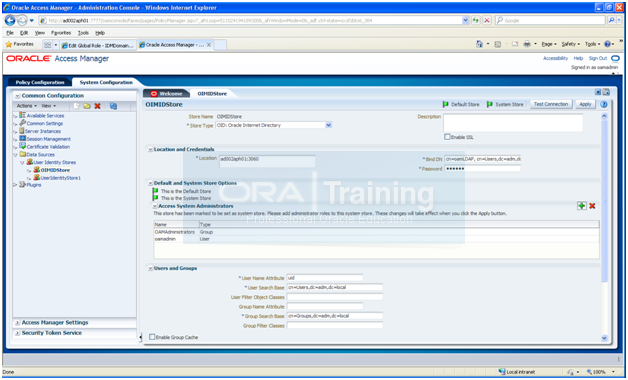The height and width of the screenshot is (380, 628).
Task: Click the IE Help question mark icon
Action: click(x=608, y=44)
